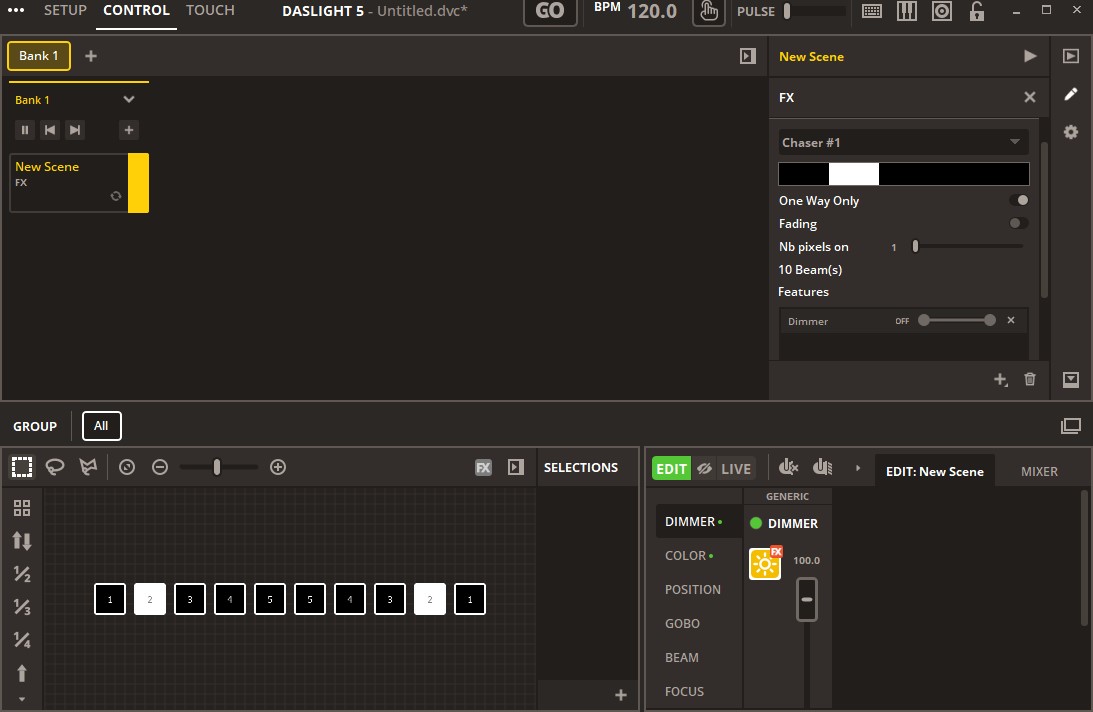This screenshot has height=712, width=1093.
Task: Toggle the blind eye icon
Action: [705, 469]
